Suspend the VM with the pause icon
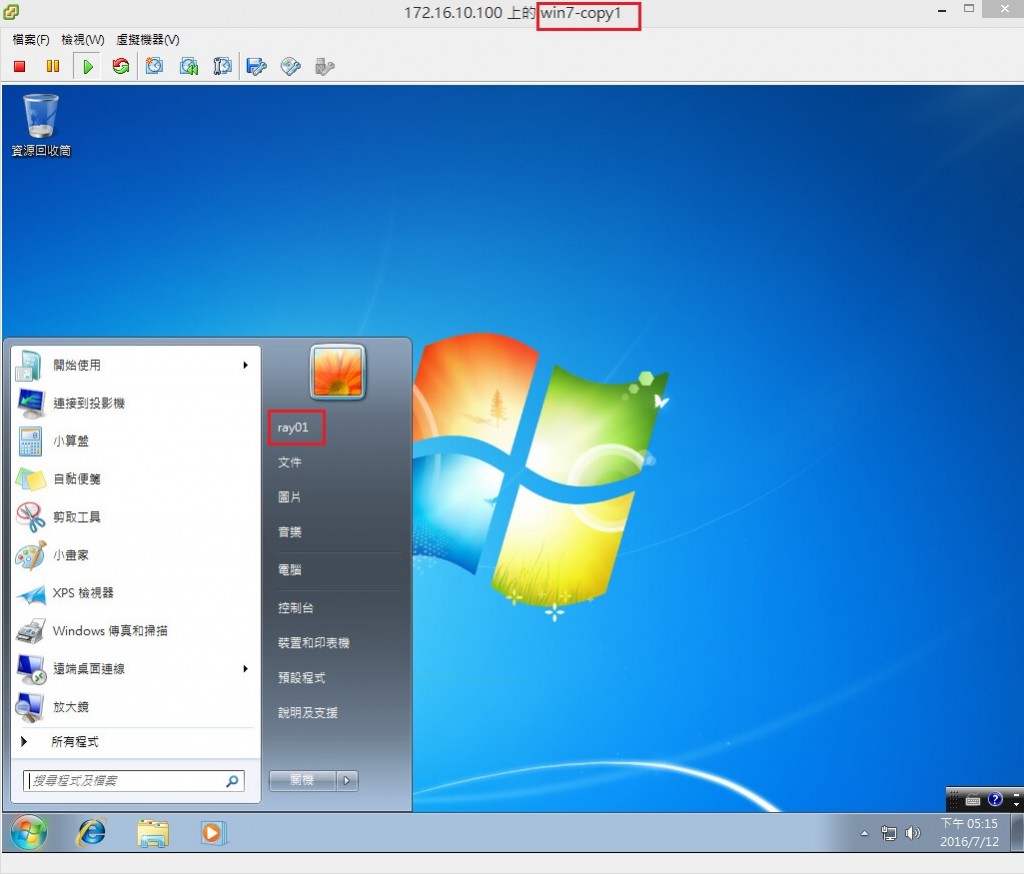The image size is (1024, 874). 53,66
